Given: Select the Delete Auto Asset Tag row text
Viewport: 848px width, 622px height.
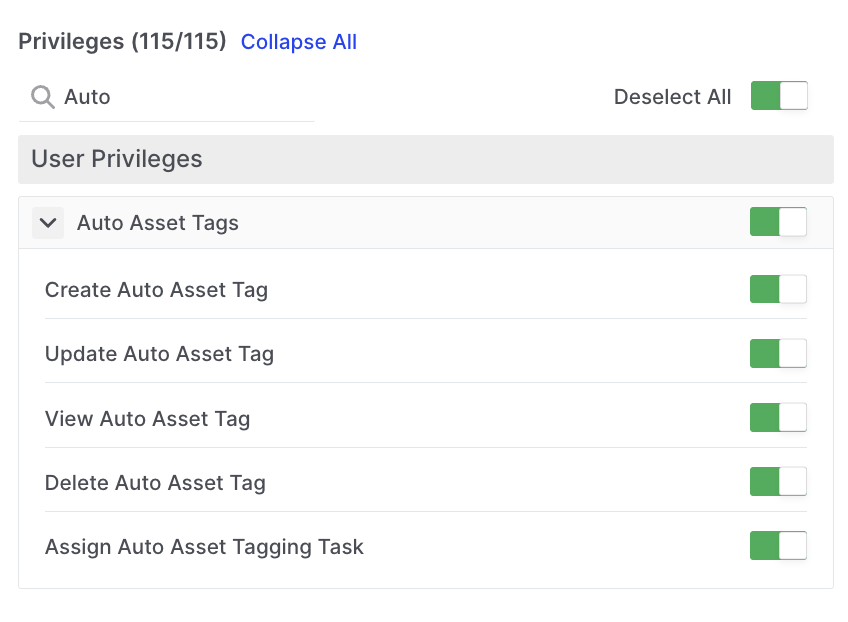Looking at the screenshot, I should tap(155, 483).
